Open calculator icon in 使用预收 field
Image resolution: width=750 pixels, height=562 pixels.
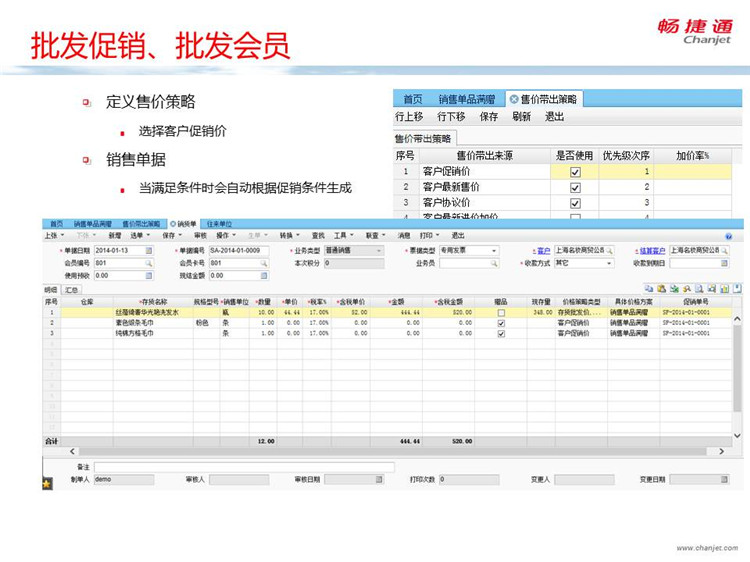click(x=149, y=275)
